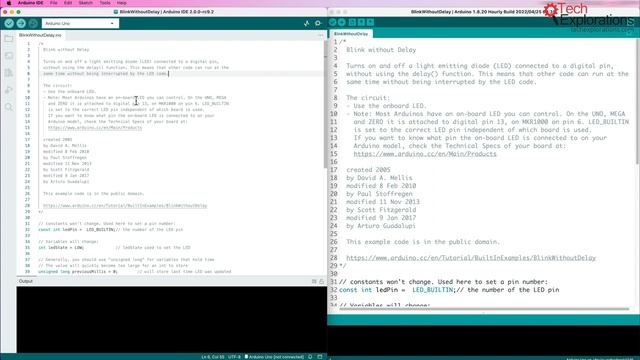
Task: Open tab dropdown arrow in Arduino 1.8.20
Action: (630, 33)
